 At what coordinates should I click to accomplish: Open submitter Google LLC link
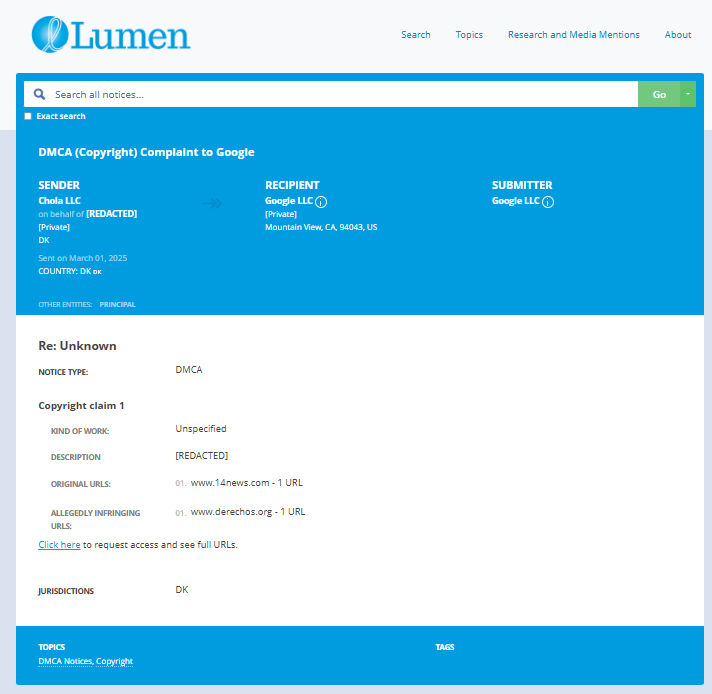pyautogui.click(x=516, y=200)
